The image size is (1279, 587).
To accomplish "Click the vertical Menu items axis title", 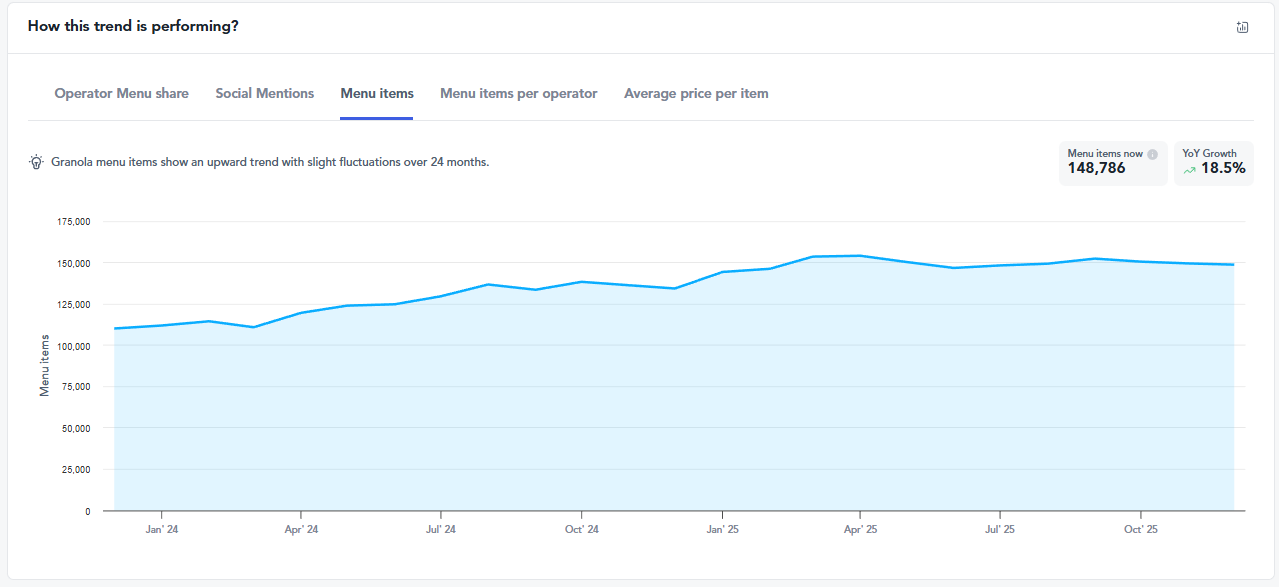I will pyautogui.click(x=44, y=365).
